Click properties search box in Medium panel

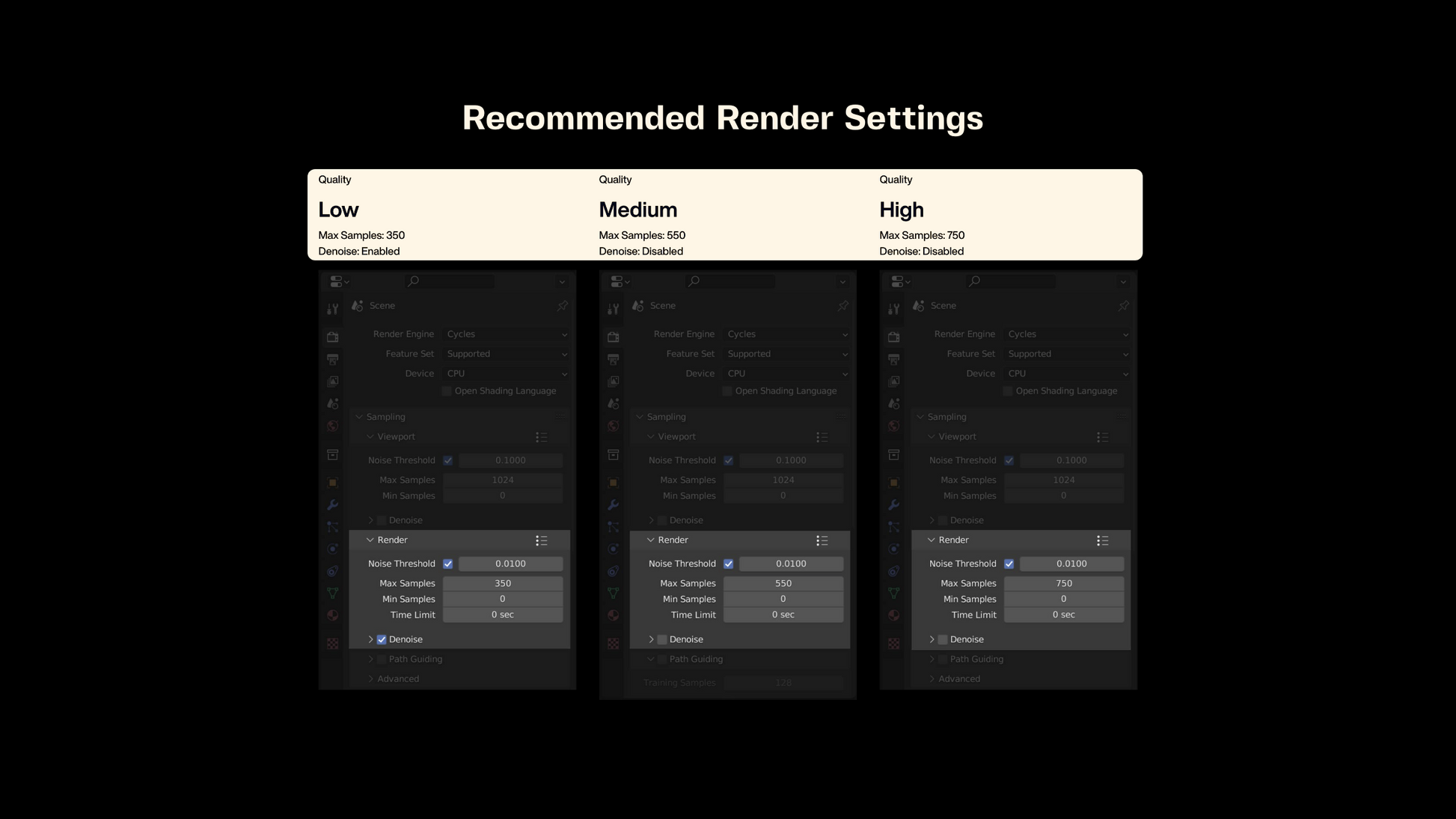pyautogui.click(x=730, y=281)
